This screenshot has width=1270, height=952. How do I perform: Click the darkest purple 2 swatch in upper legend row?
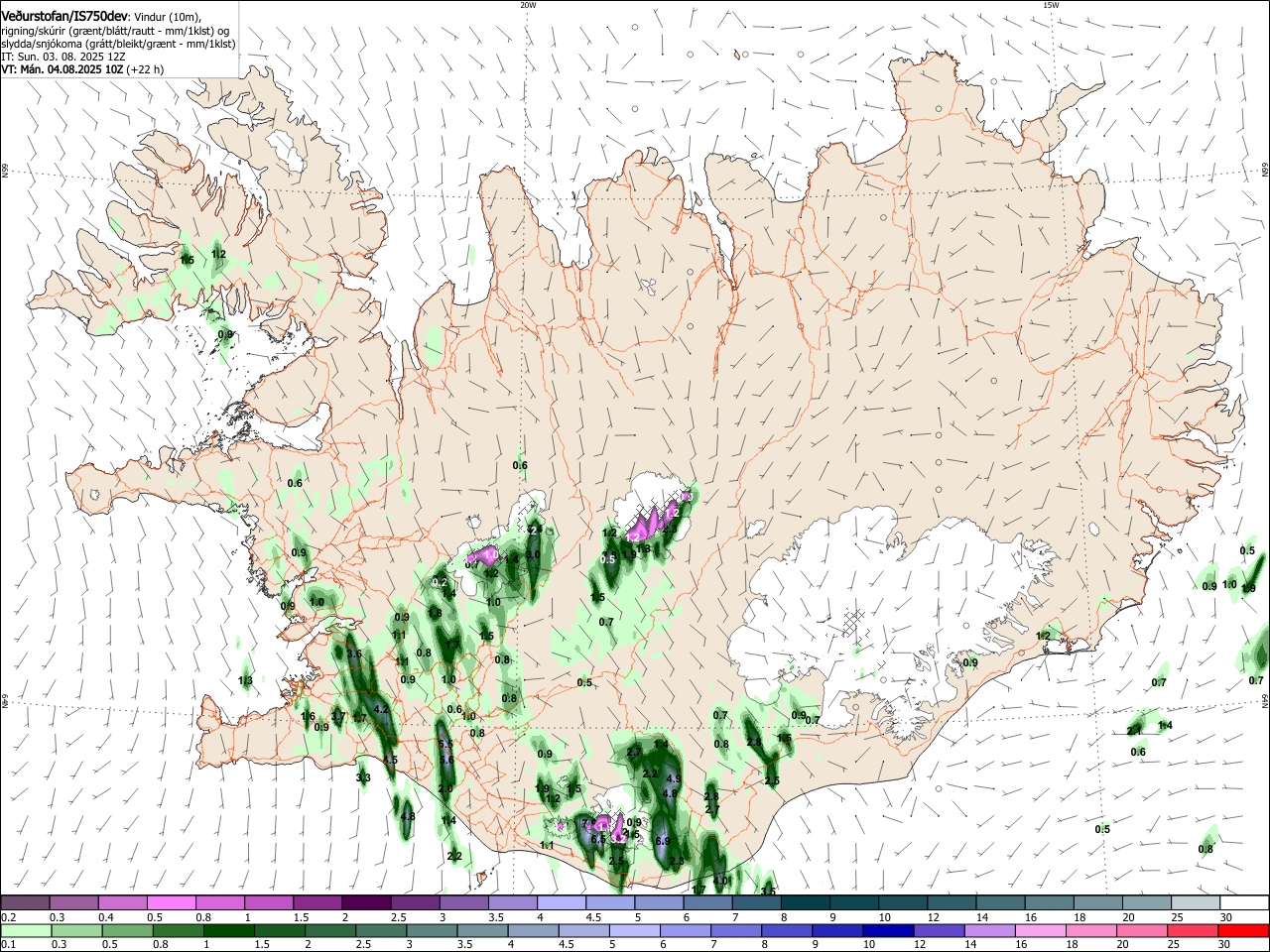point(365,903)
